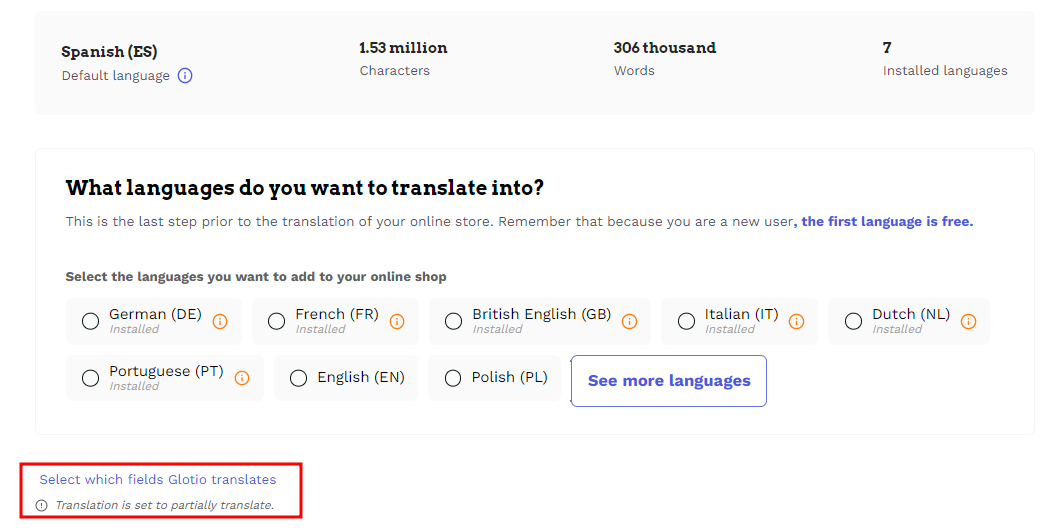The width and height of the screenshot is (1053, 528).
Task: Open Select which fields Glotio translates link
Action: coord(158,480)
